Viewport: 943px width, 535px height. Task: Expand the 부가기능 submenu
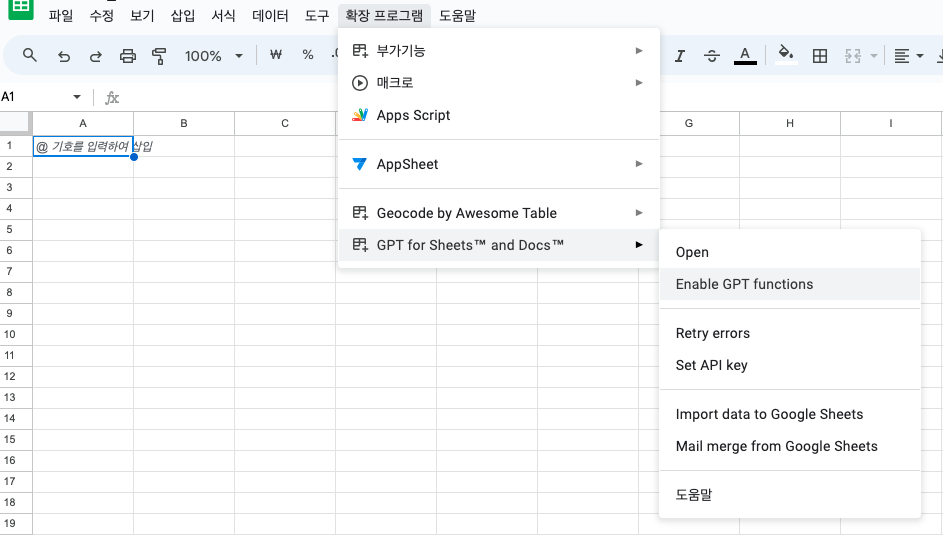tap(499, 50)
